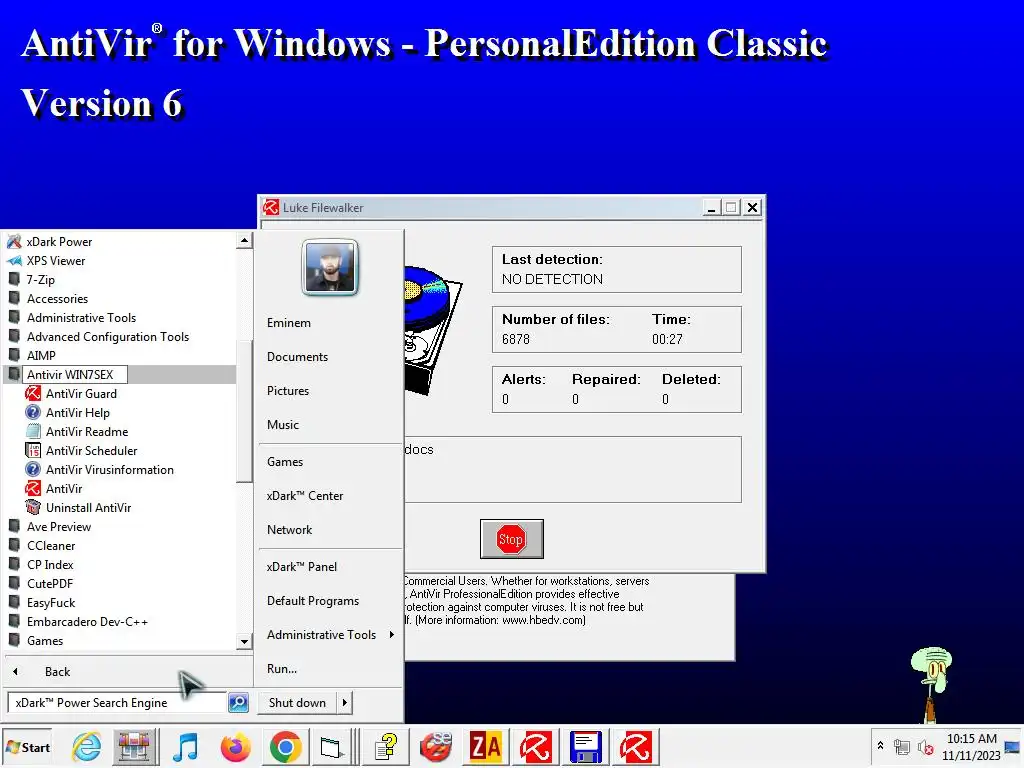The image size is (1024, 768).
Task: Open Documents from Start menu
Action: [297, 357]
